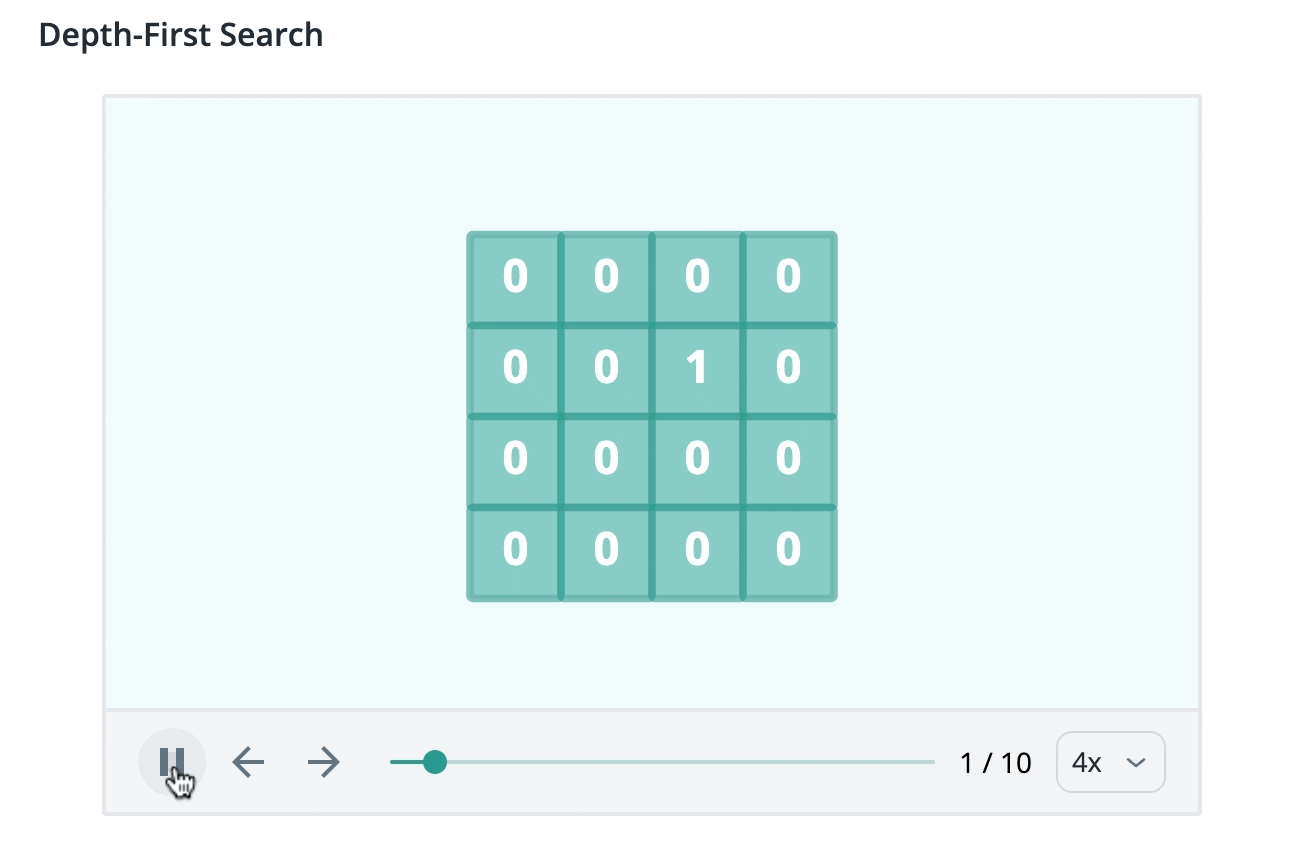Pause the Depth-First Search animation

coord(172,762)
